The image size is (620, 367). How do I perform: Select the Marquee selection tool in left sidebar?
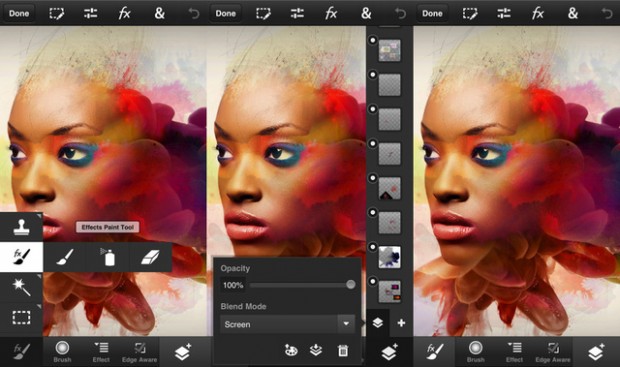pos(21,318)
